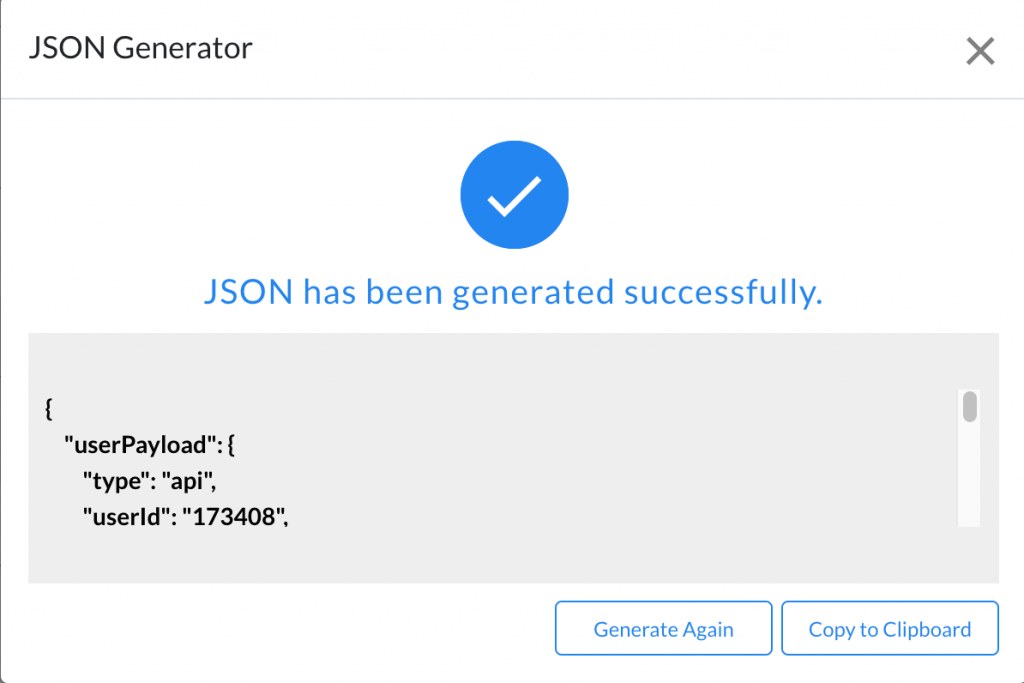Select the JSON Generator dialog title
1024x683 pixels.
click(x=140, y=47)
